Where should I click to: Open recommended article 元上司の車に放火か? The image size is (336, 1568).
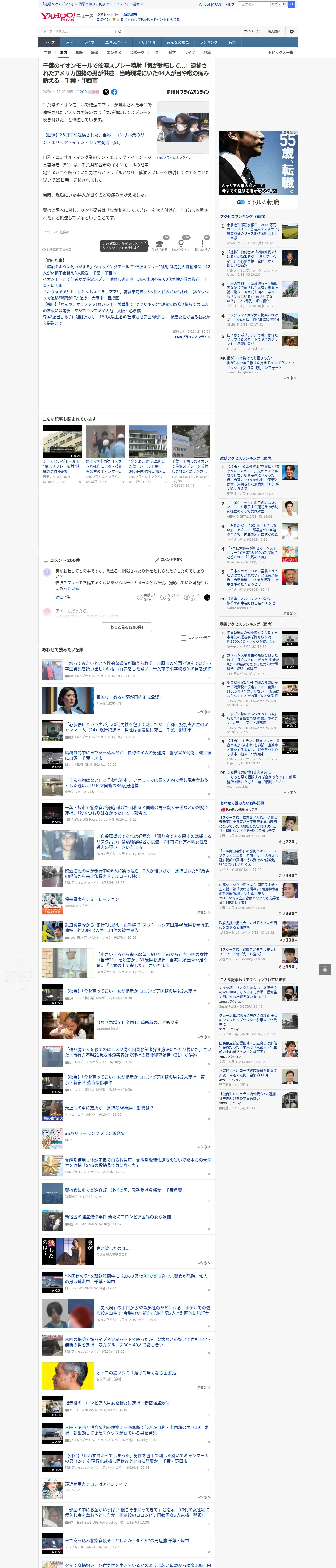point(109,1108)
